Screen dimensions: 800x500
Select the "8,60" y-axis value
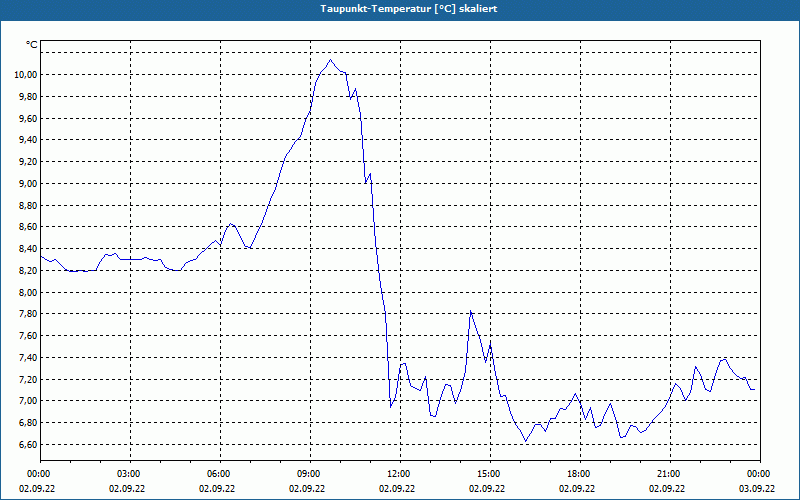[28, 227]
